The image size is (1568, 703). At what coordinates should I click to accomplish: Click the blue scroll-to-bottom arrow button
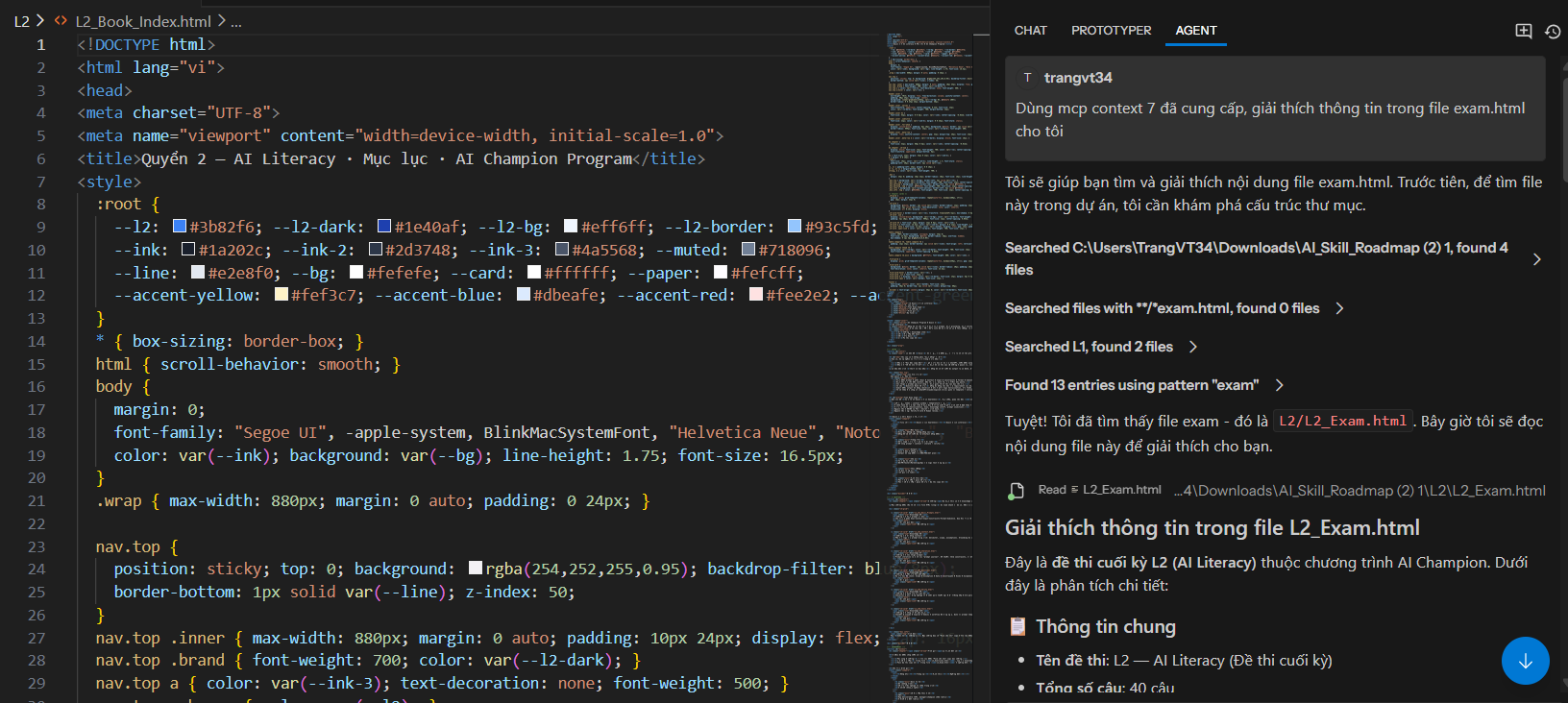click(x=1526, y=661)
